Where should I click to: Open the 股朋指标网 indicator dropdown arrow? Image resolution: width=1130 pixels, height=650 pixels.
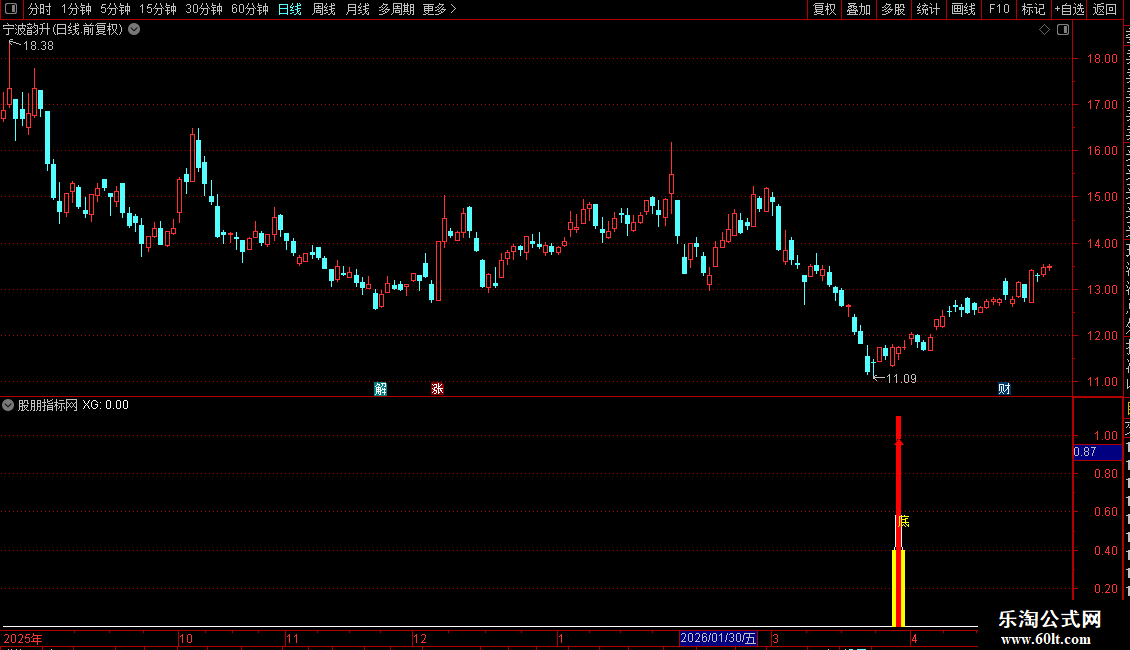pyautogui.click(x=8, y=405)
